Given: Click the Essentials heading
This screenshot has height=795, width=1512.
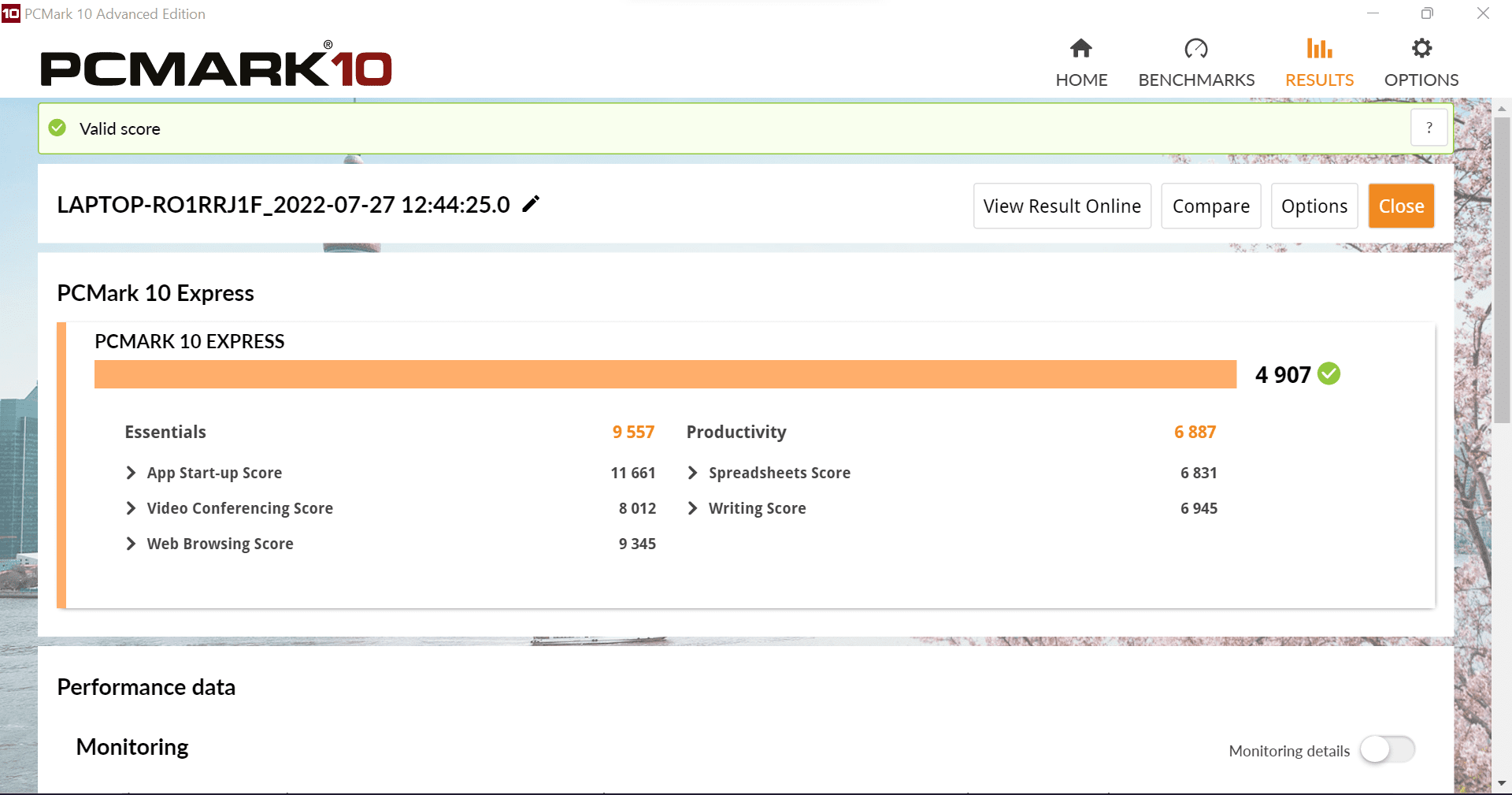Looking at the screenshot, I should coord(165,432).
